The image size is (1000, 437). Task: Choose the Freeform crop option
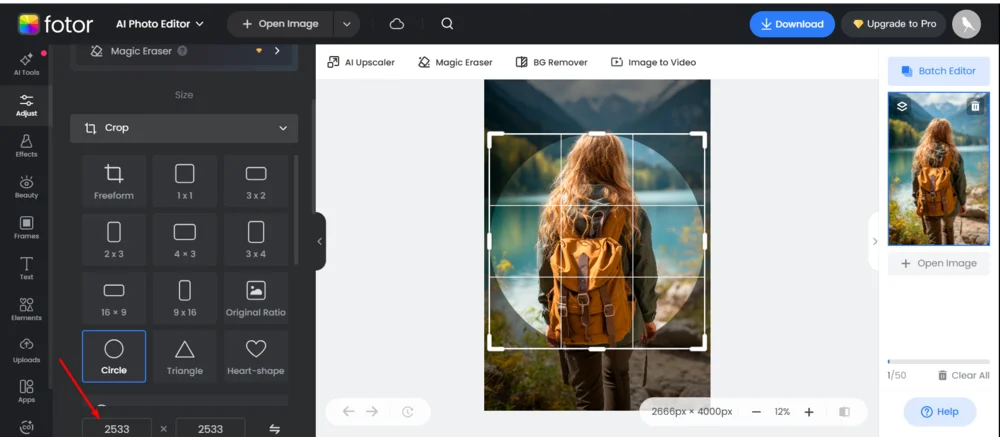114,181
